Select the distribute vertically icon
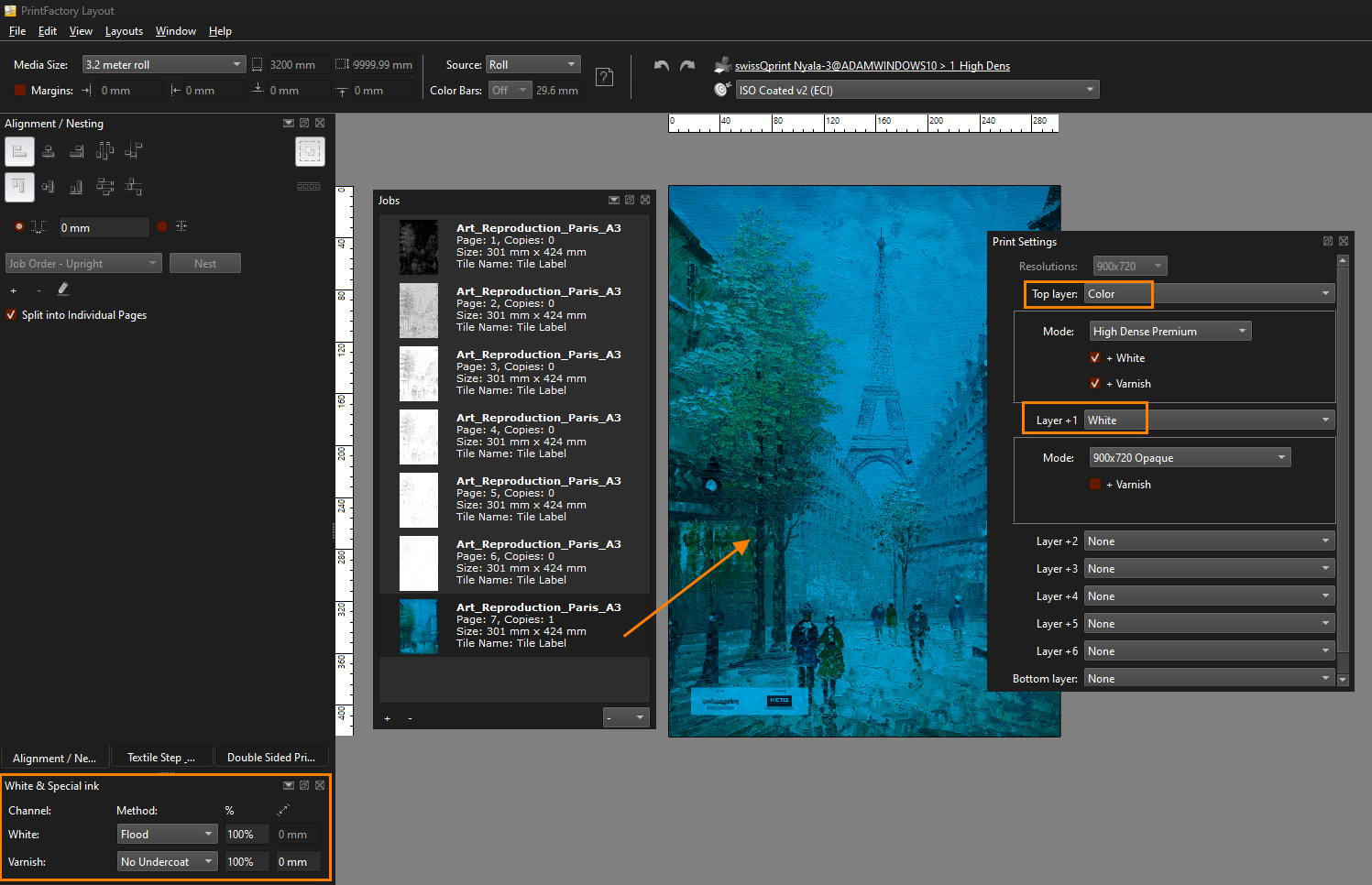1372x885 pixels. [105, 187]
